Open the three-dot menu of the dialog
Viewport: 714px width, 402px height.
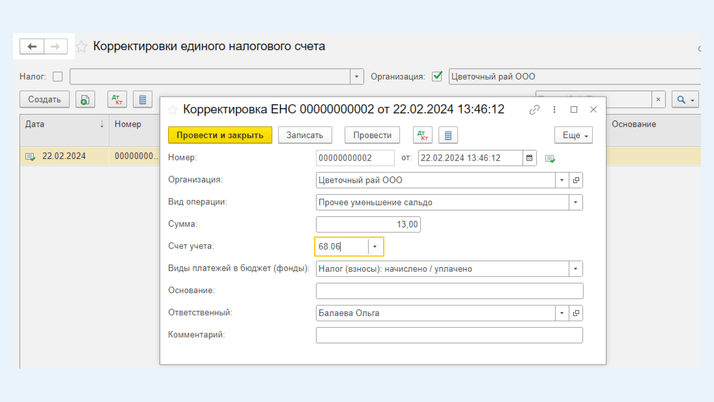[554, 110]
